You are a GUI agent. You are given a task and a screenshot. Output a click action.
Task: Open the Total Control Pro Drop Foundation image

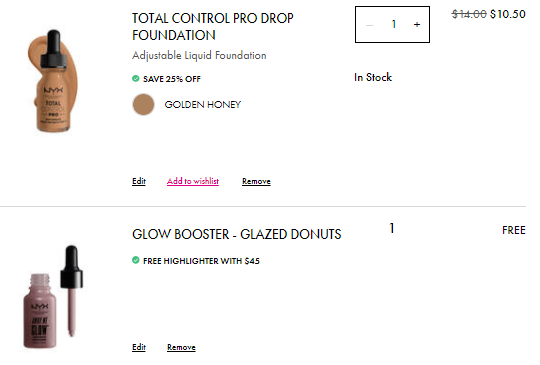click(53, 81)
